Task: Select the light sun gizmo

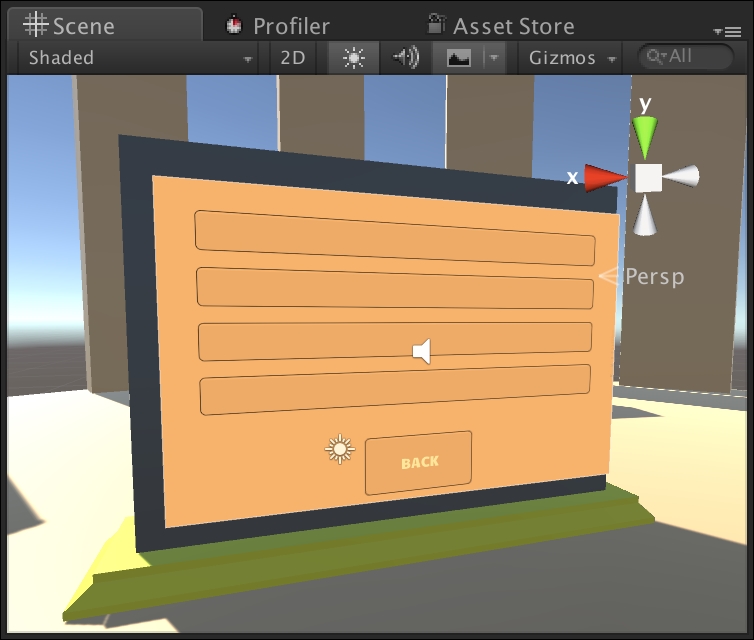Action: tap(340, 449)
